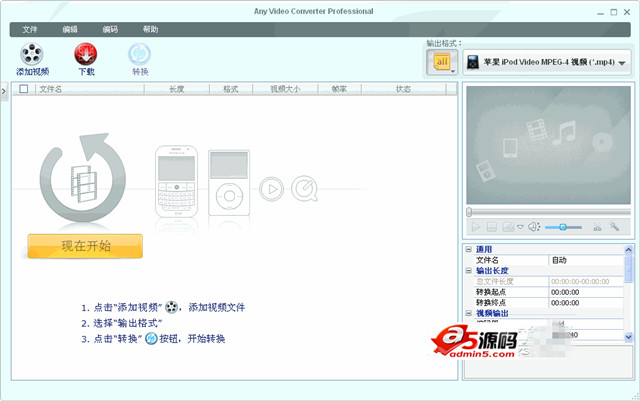The image size is (640, 401).
Task: Open the wrench settings icon
Action: point(614,226)
